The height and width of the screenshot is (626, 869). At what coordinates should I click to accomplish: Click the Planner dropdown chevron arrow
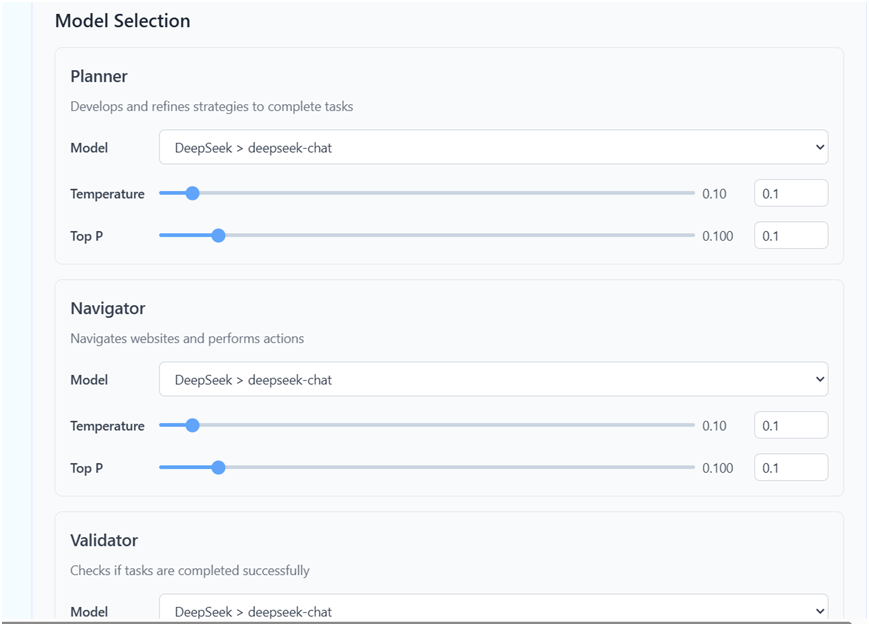(820, 147)
